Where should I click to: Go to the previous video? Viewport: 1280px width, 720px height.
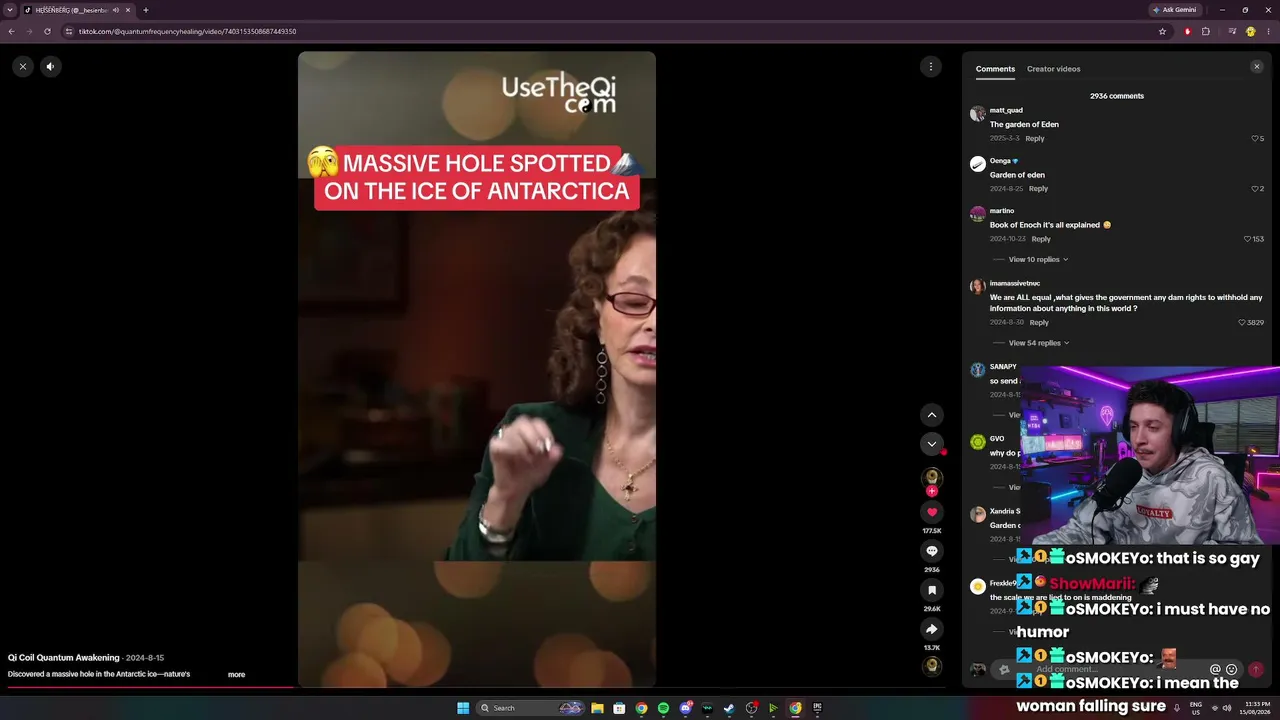932,415
